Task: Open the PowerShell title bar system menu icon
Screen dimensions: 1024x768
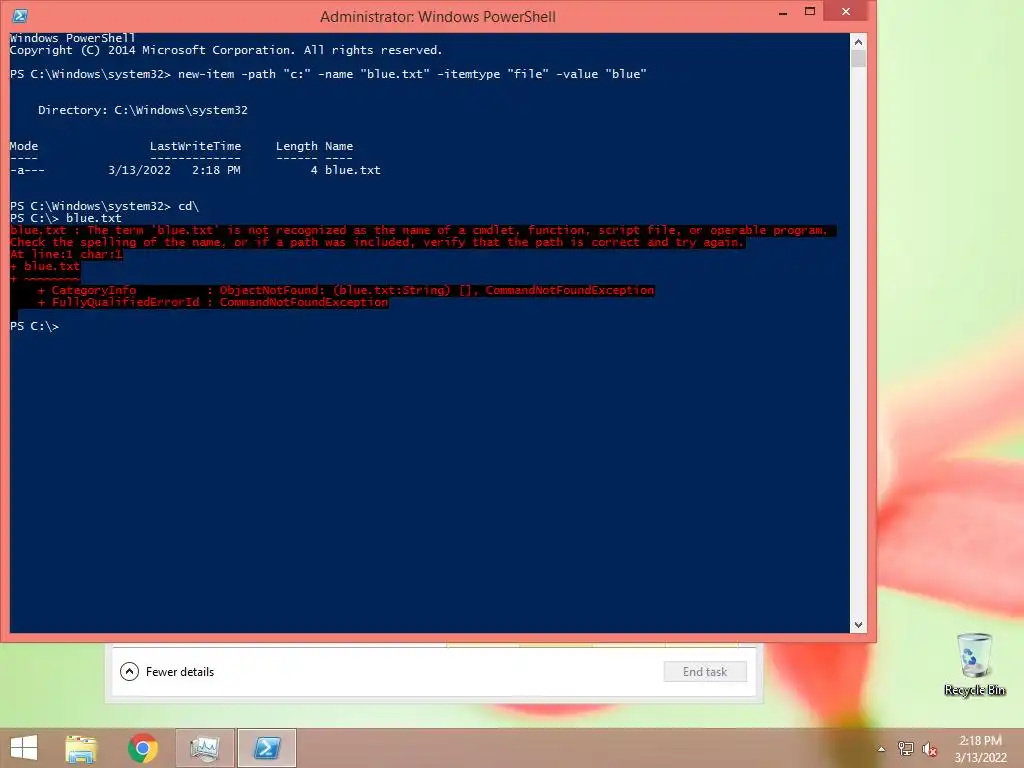Action: coord(20,16)
